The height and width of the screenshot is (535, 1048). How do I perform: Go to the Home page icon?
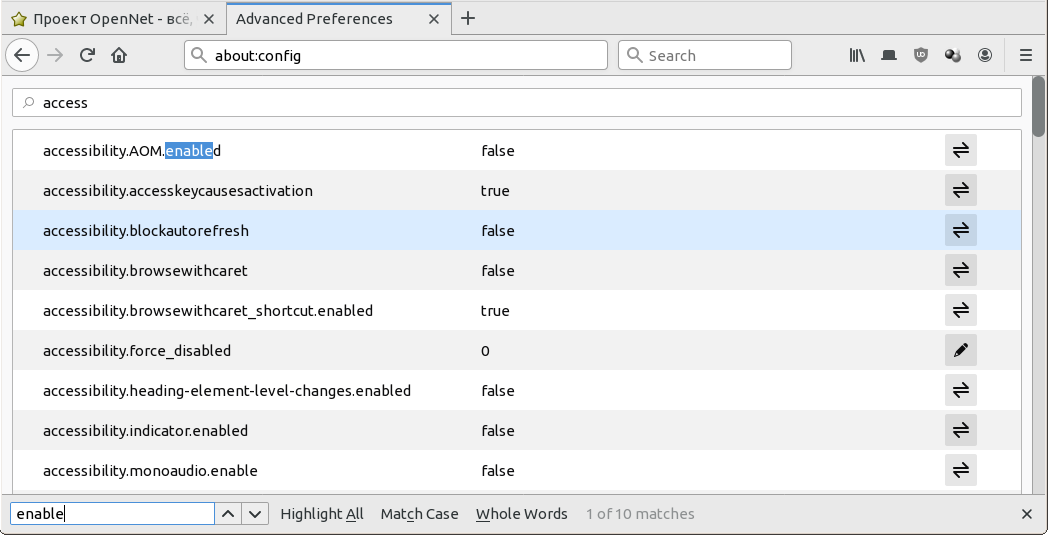[x=119, y=56]
